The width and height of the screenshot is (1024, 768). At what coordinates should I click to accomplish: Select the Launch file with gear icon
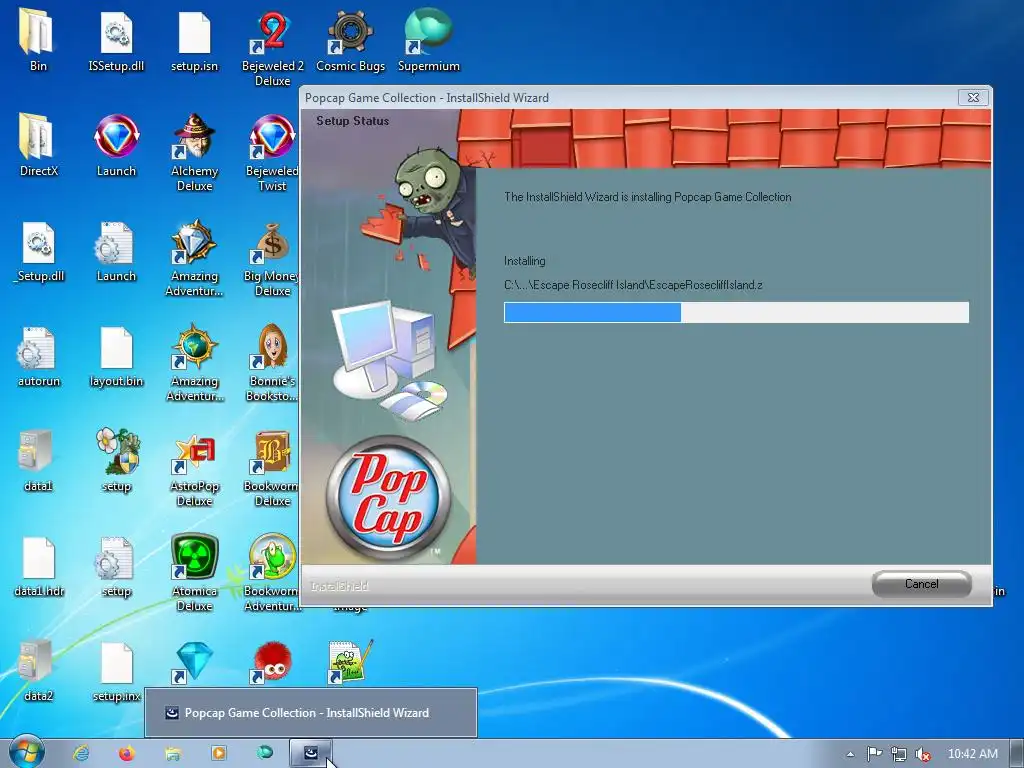click(116, 251)
